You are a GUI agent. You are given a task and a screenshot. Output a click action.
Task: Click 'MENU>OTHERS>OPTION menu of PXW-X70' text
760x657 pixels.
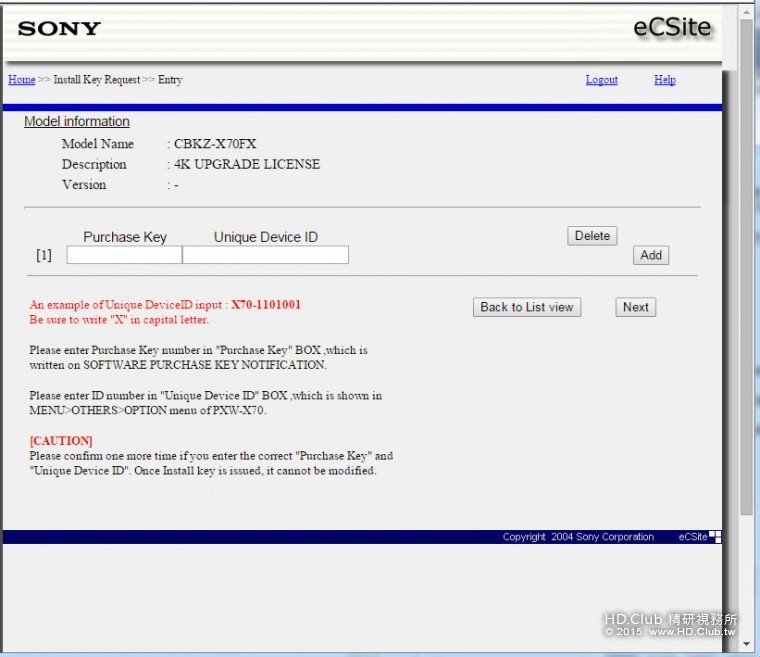pyautogui.click(x=148, y=410)
